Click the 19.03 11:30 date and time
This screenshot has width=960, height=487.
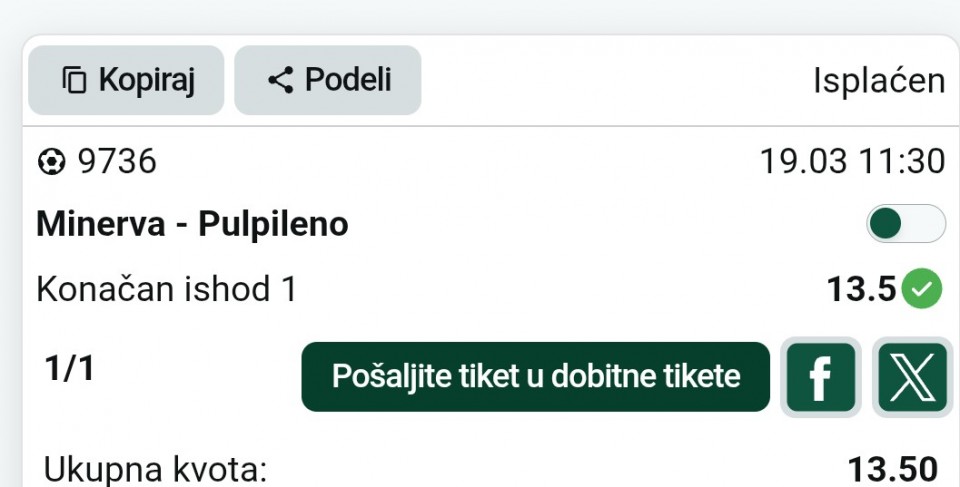pos(852,161)
